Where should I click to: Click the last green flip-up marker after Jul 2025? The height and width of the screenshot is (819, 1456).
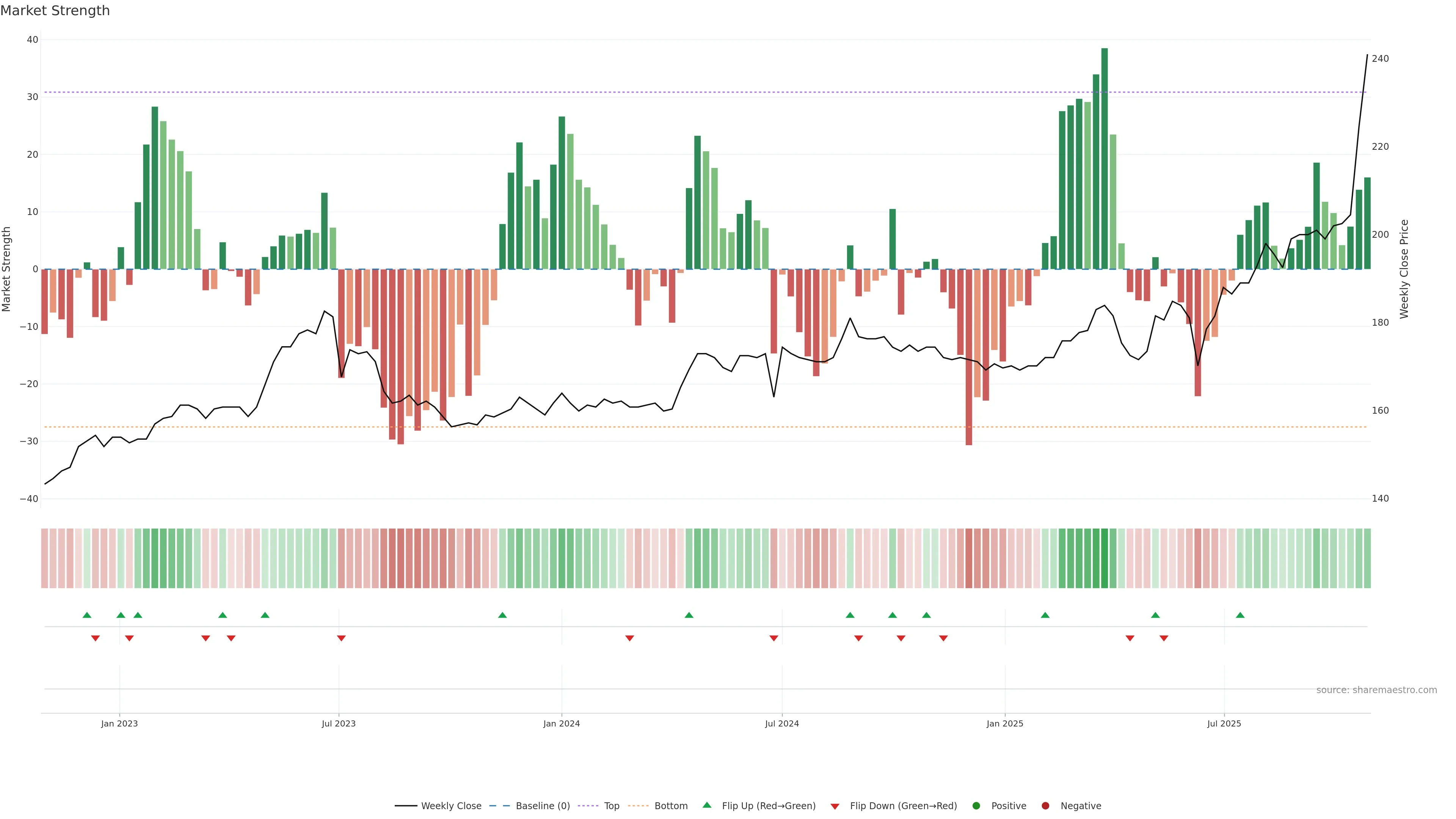coord(1240,615)
